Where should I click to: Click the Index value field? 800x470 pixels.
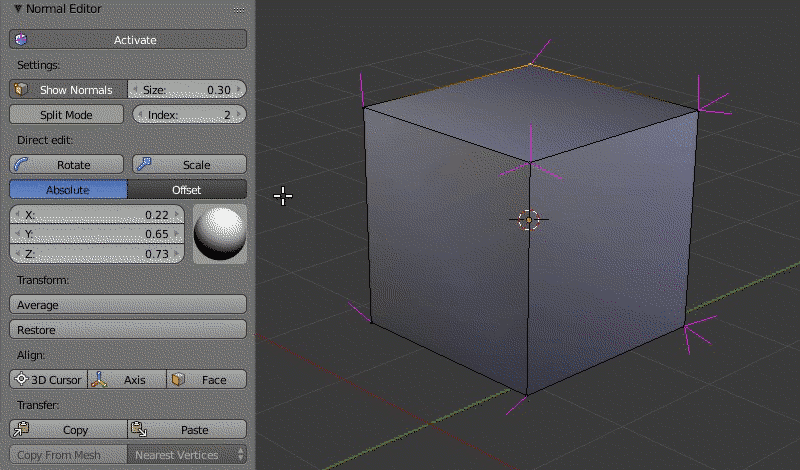(x=189, y=115)
